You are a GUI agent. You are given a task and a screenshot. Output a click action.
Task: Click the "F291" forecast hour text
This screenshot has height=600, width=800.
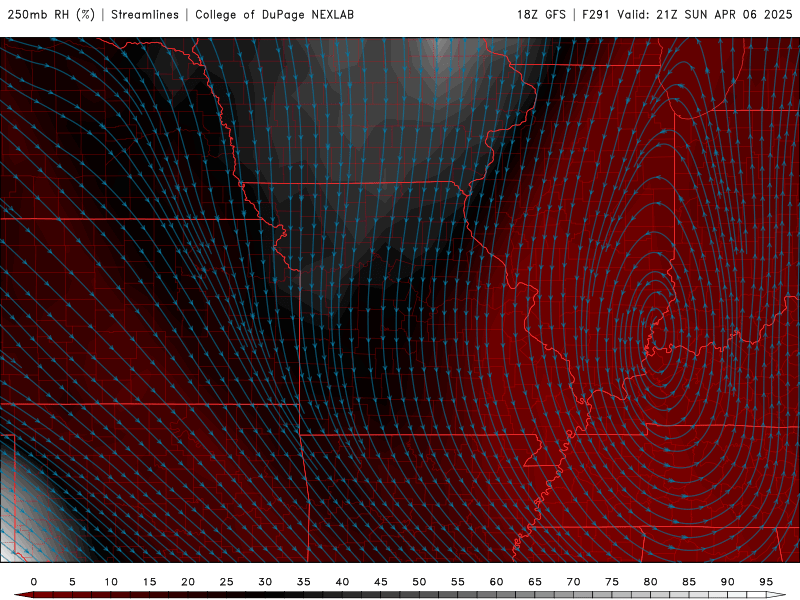(596, 15)
